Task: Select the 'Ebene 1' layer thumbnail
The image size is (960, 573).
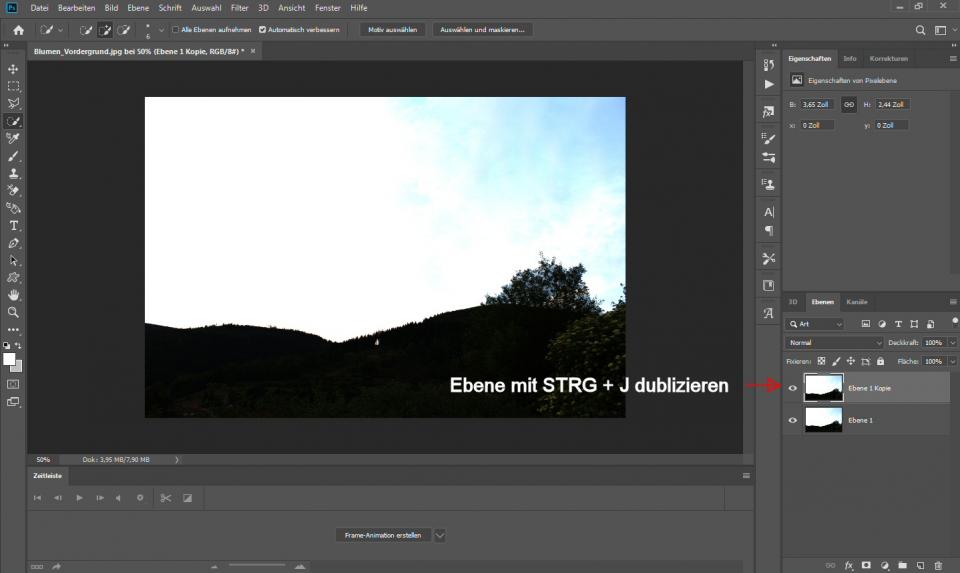Action: [x=824, y=420]
